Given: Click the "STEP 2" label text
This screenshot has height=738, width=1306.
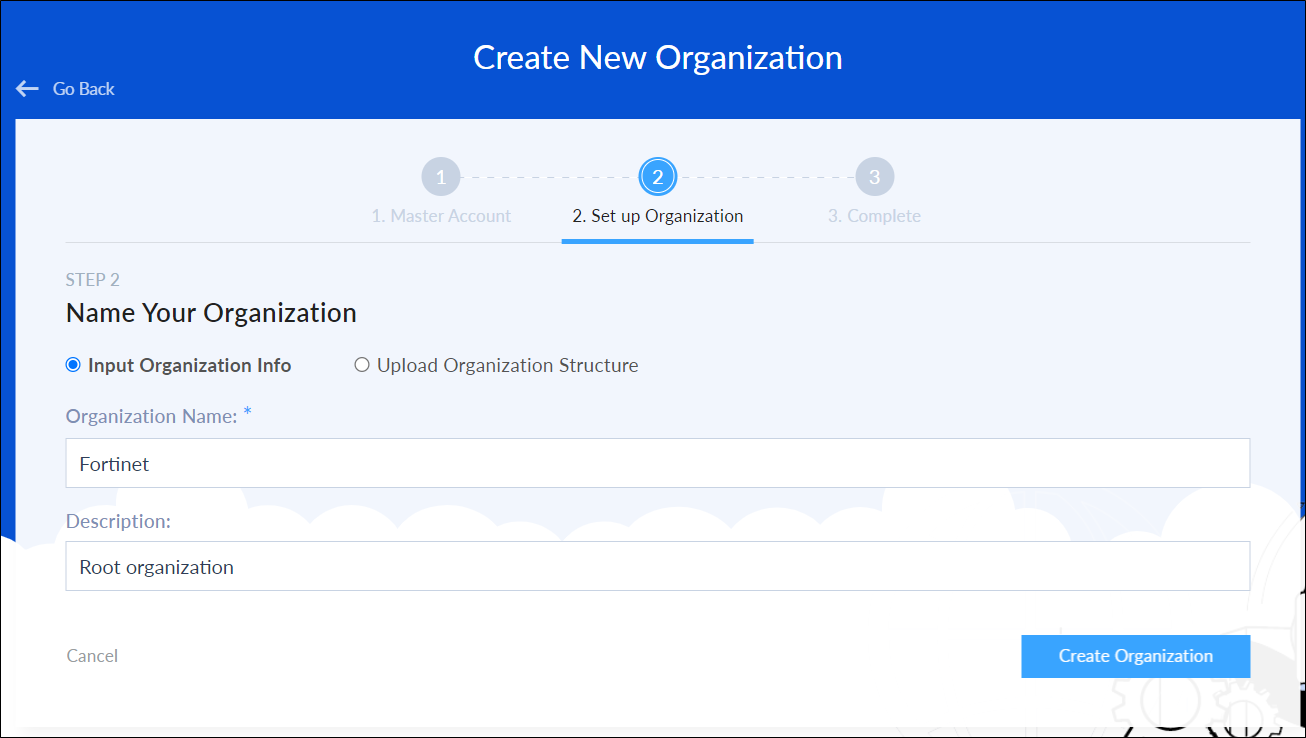Looking at the screenshot, I should click(x=92, y=279).
